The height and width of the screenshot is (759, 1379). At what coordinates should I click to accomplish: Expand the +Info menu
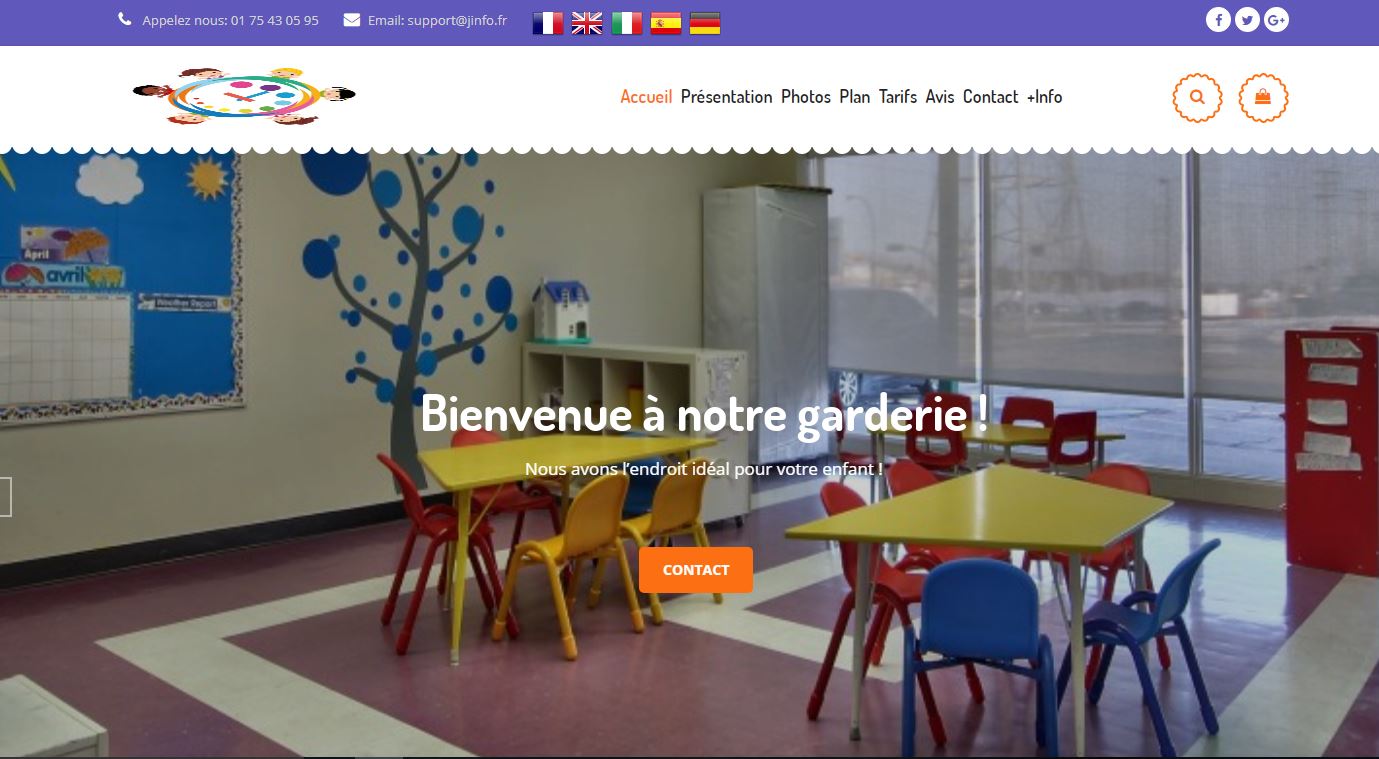[1044, 97]
